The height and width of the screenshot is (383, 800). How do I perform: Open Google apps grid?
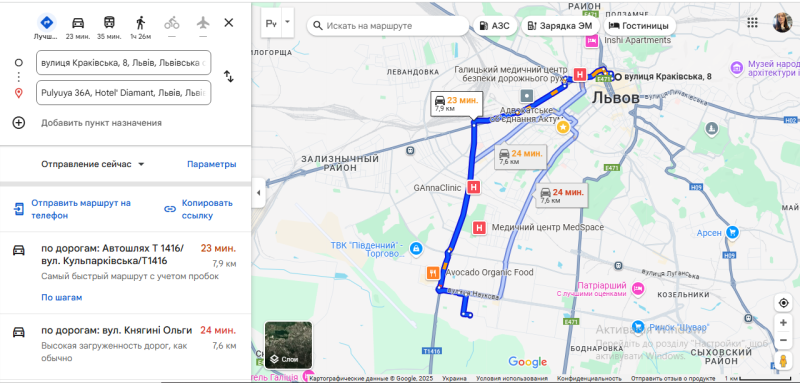coord(752,22)
